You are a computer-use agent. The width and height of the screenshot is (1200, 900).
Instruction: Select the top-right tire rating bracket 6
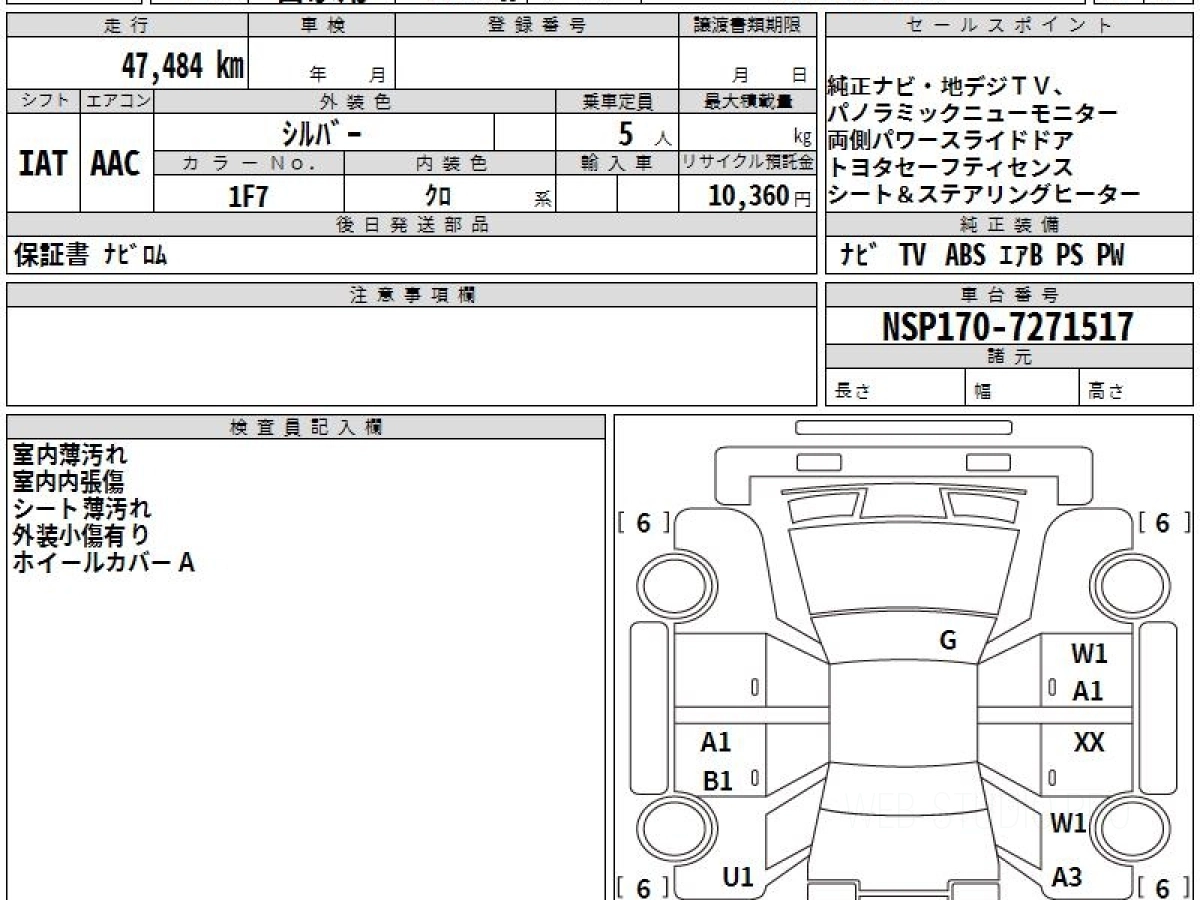click(1163, 522)
